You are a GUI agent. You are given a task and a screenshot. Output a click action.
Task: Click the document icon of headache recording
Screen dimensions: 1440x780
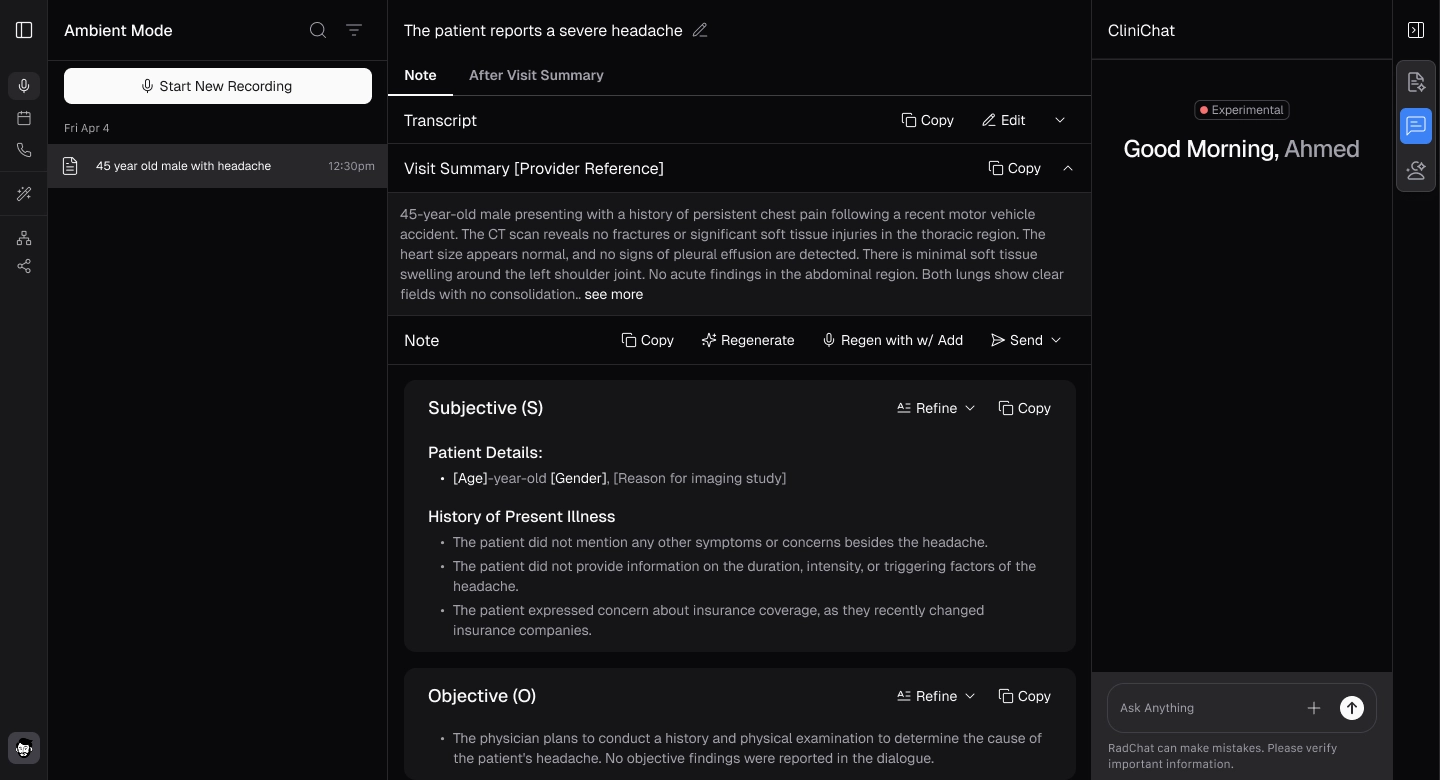pos(70,166)
